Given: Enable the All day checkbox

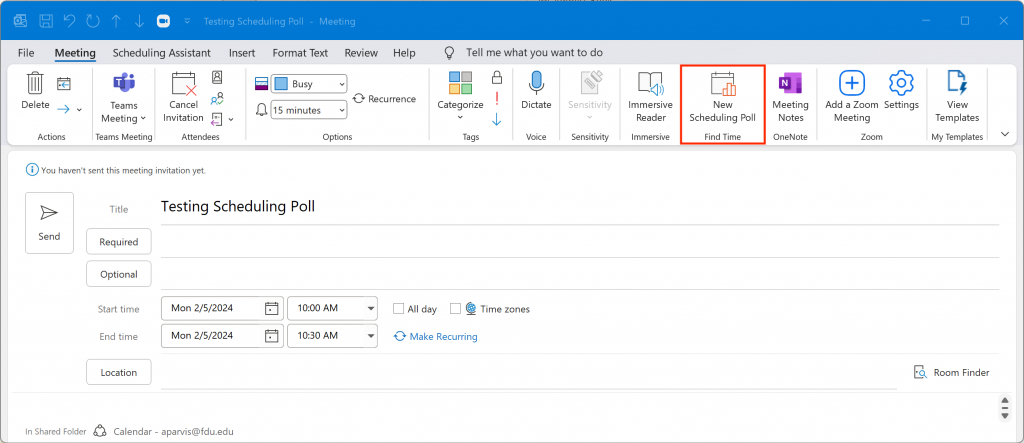Looking at the screenshot, I should 399,309.
